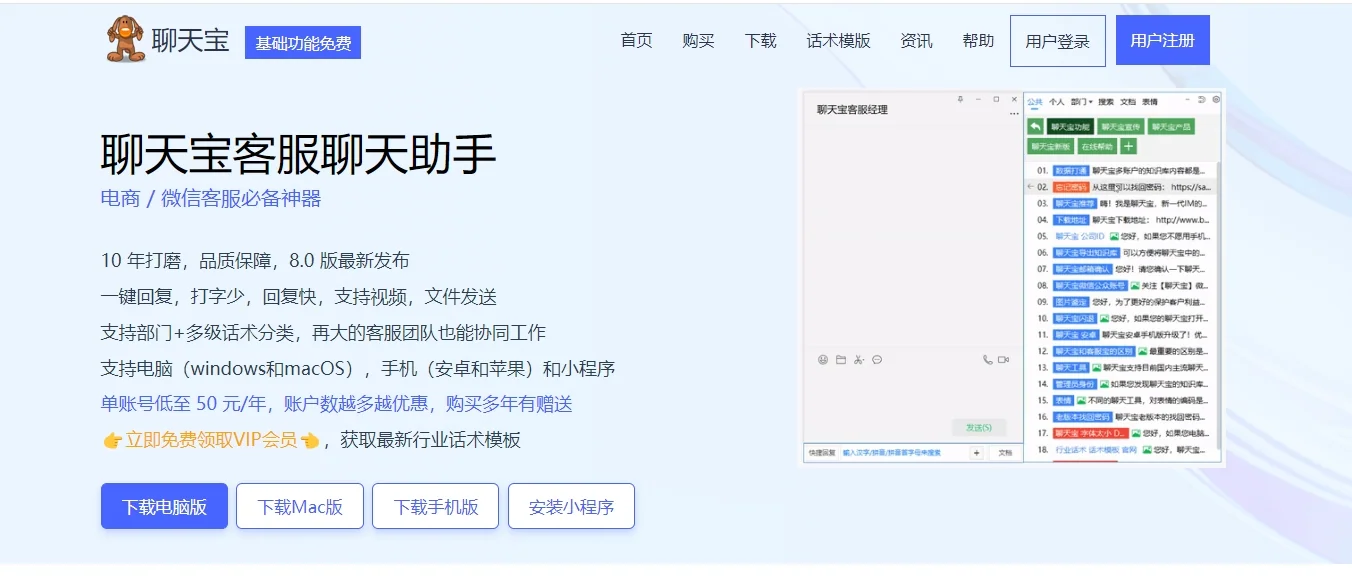This screenshot has height=579, width=1352.
Task: Click the 文档 button at chat bottom
Action: pyautogui.click(x=1005, y=453)
